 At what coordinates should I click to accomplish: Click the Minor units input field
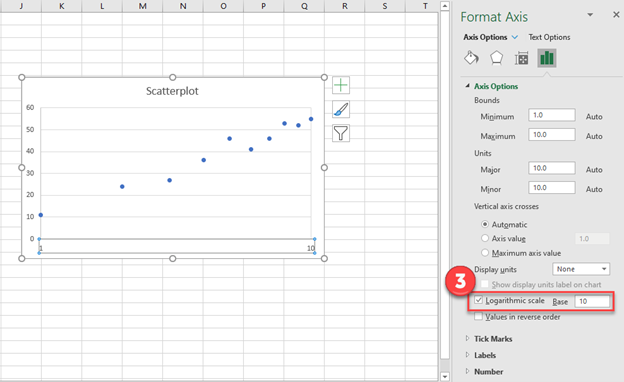[552, 187]
